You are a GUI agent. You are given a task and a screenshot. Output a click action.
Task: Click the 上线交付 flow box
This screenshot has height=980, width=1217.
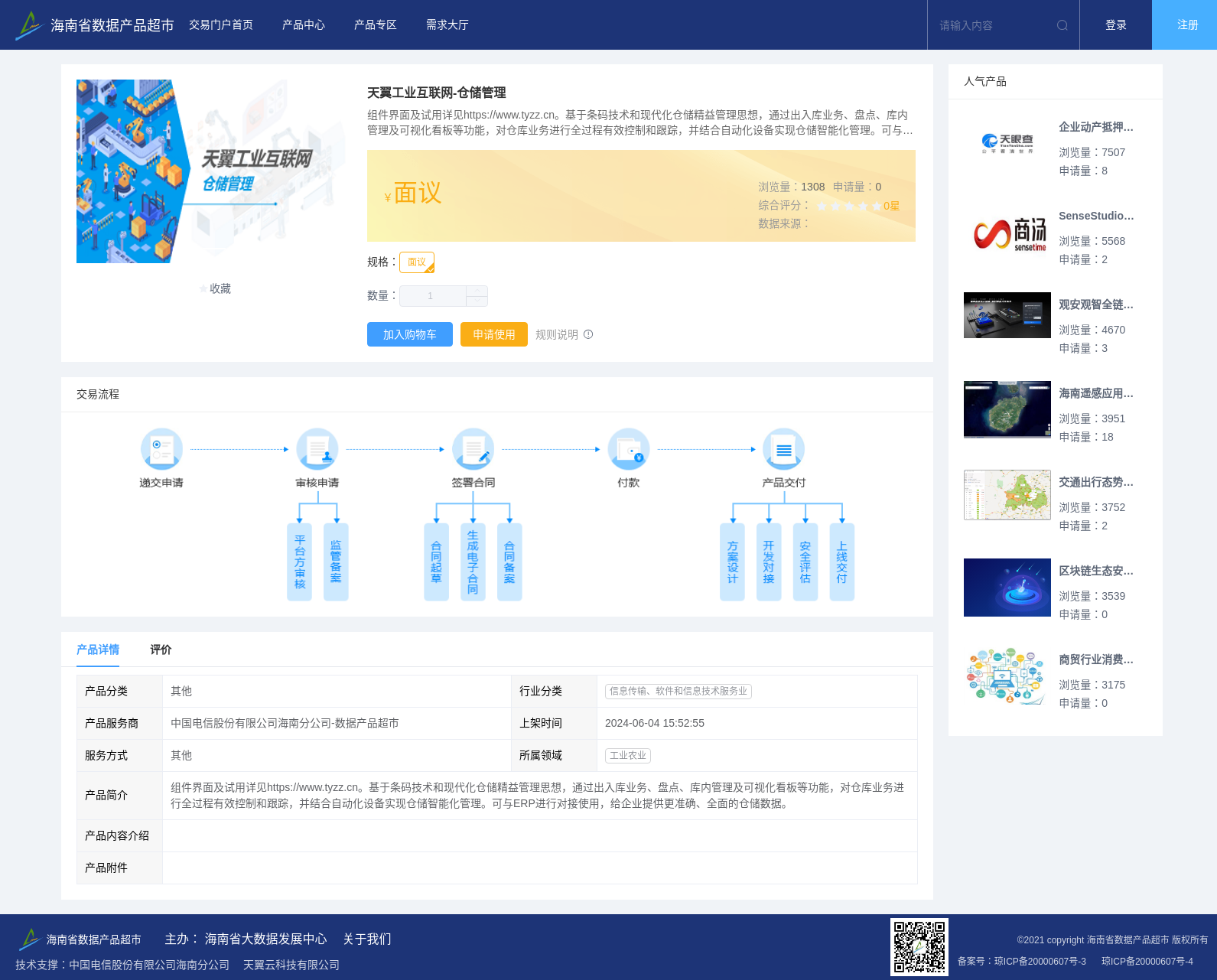pos(842,562)
